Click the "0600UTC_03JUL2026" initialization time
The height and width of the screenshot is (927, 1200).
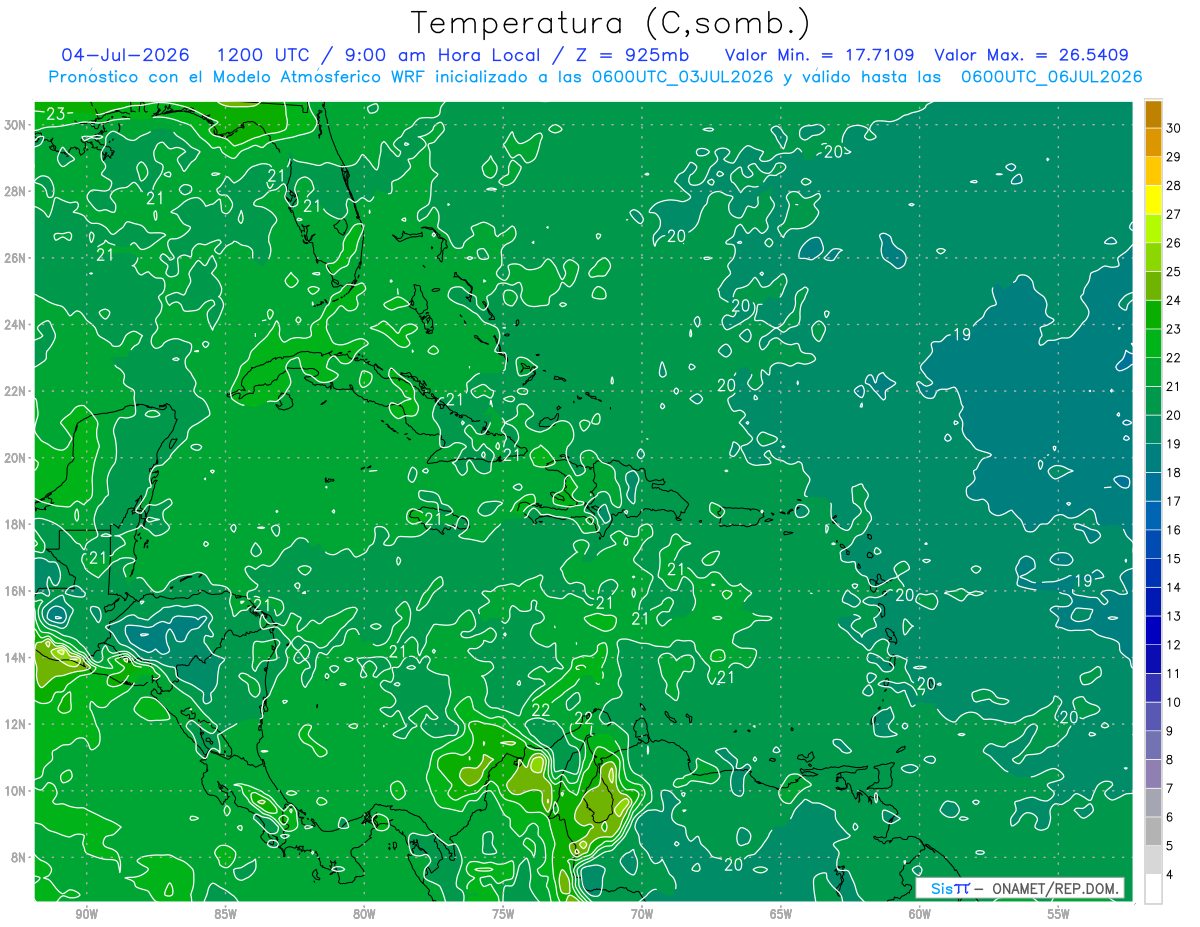tap(682, 76)
